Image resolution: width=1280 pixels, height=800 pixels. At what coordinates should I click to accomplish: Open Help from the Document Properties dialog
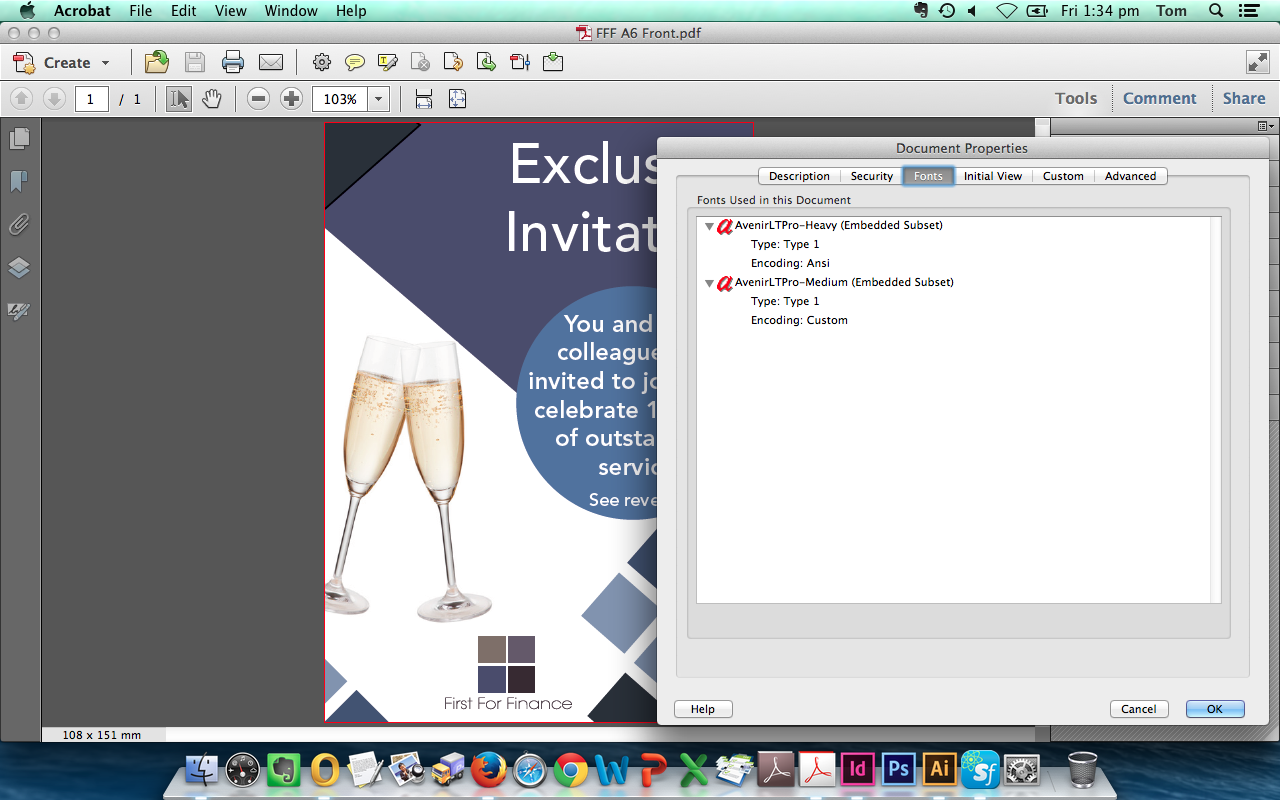(703, 708)
